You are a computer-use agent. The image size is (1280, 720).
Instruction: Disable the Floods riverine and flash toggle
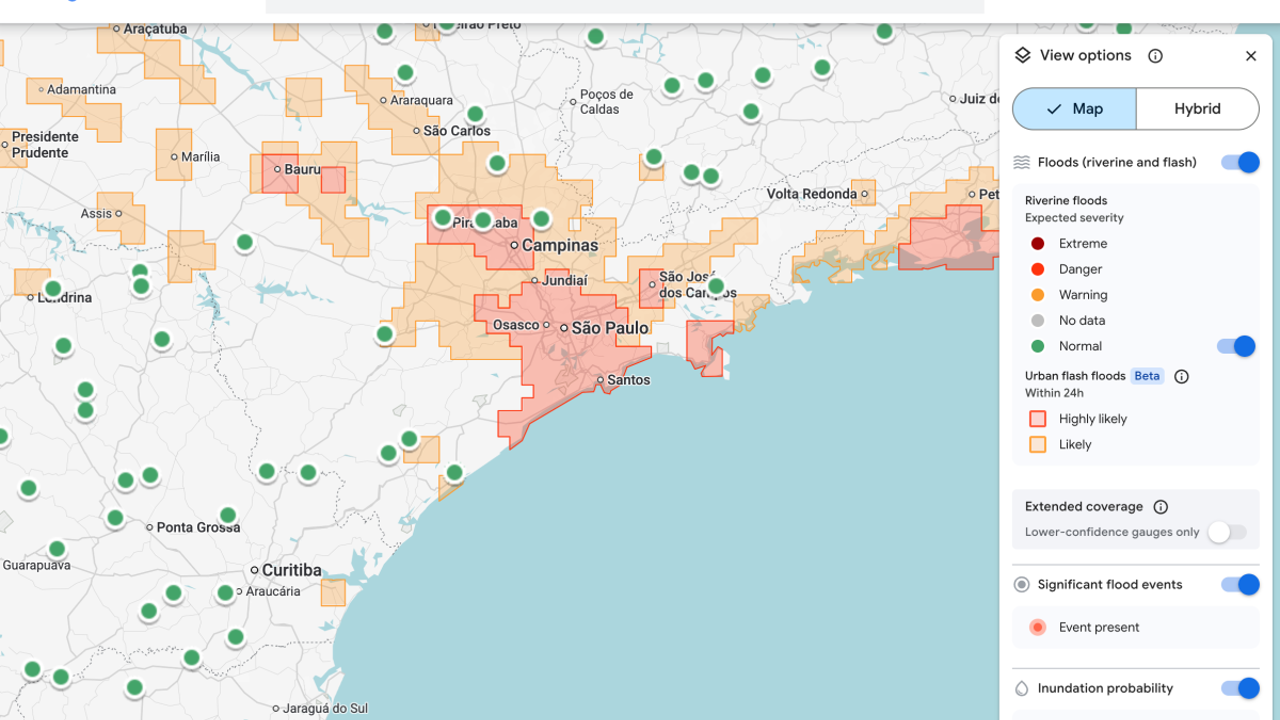(1239, 162)
